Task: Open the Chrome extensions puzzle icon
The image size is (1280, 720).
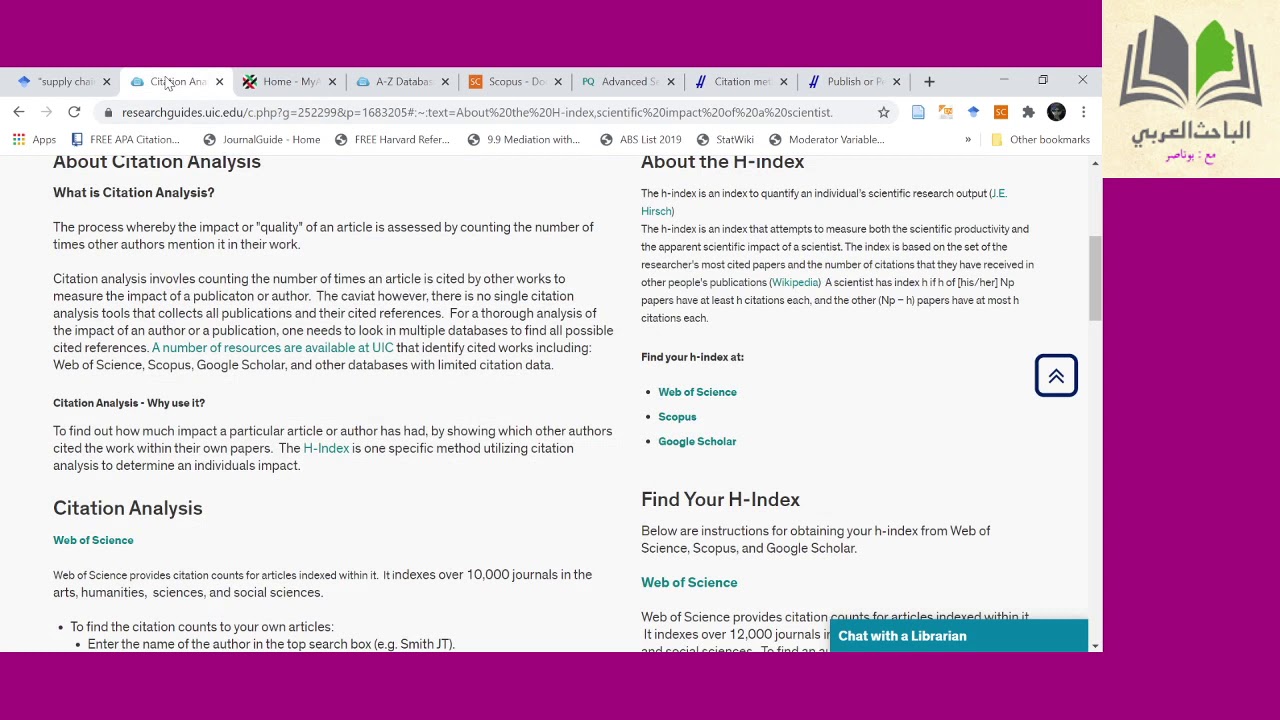Action: point(1028,112)
